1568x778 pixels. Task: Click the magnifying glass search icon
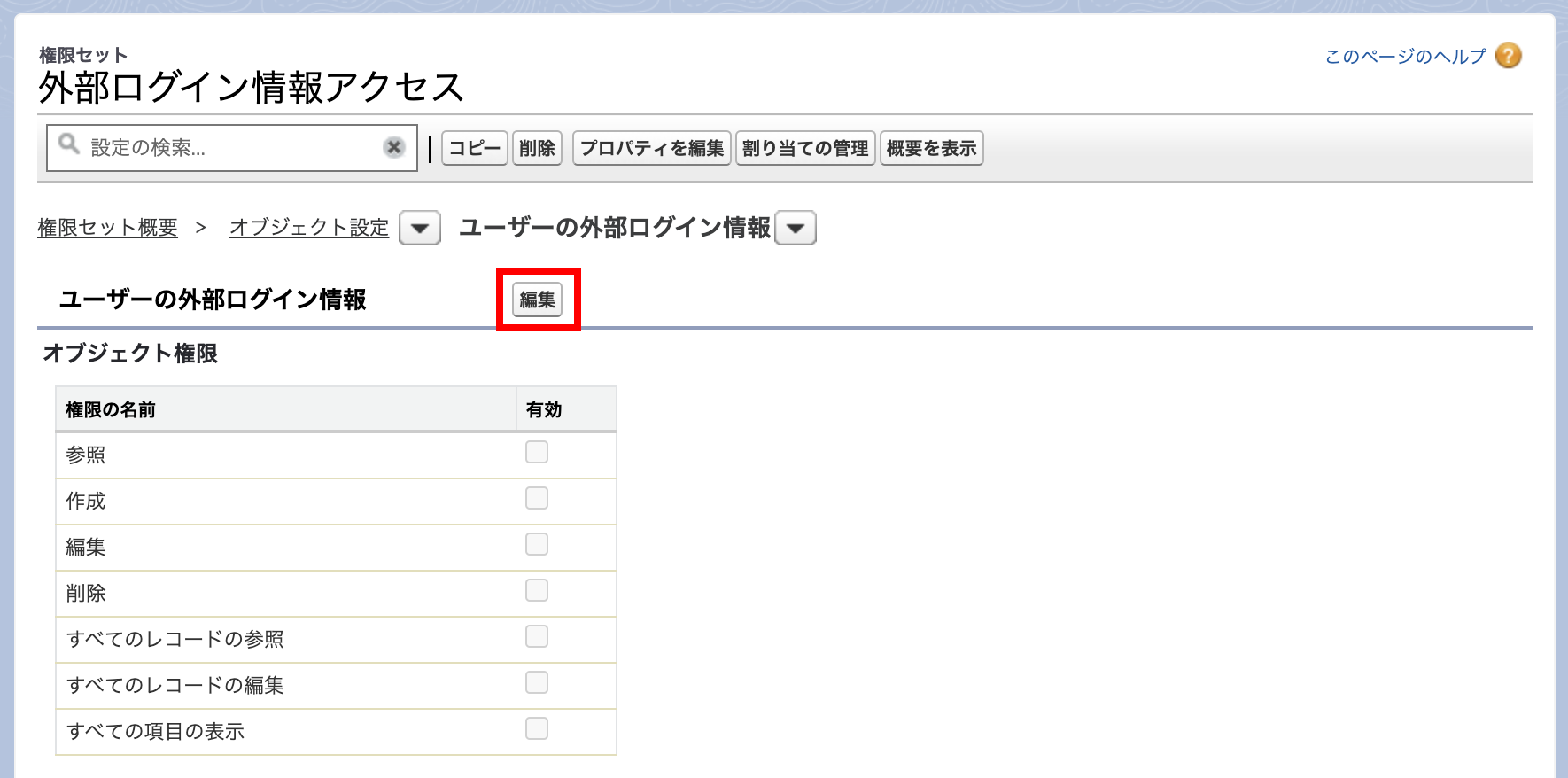(69, 144)
